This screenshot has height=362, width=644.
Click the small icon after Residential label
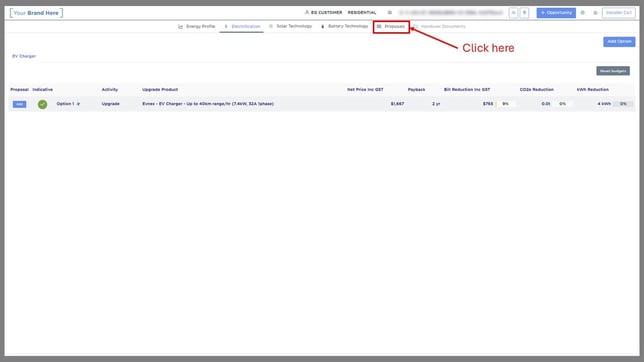[389, 13]
